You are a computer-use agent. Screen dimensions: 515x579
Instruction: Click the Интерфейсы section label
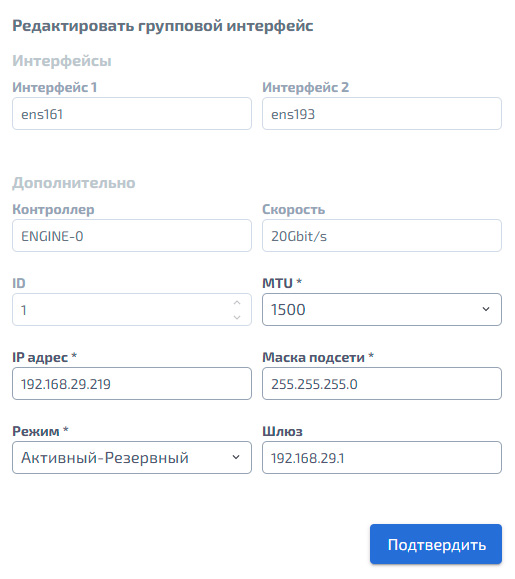coord(62,61)
